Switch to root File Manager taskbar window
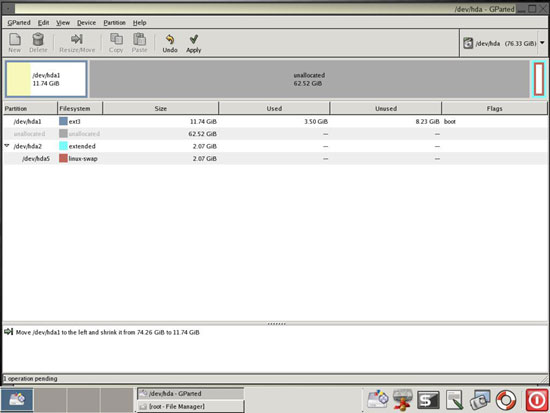Screen dimensions: 550x413 [x=190, y=406]
